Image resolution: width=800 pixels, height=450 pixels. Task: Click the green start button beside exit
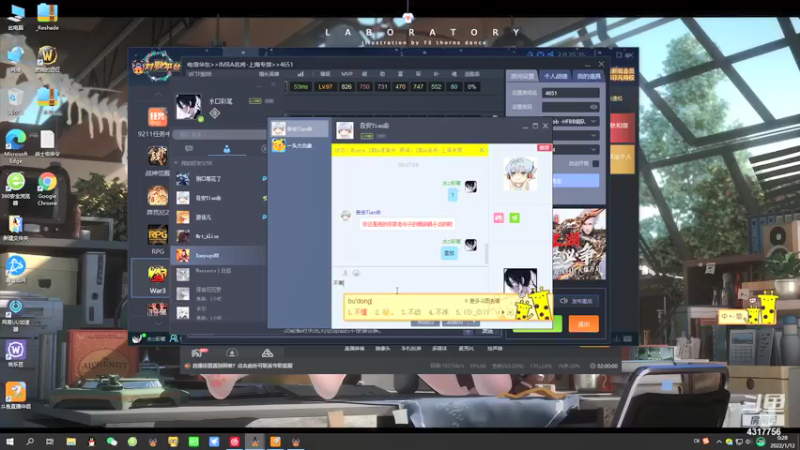(x=557, y=324)
